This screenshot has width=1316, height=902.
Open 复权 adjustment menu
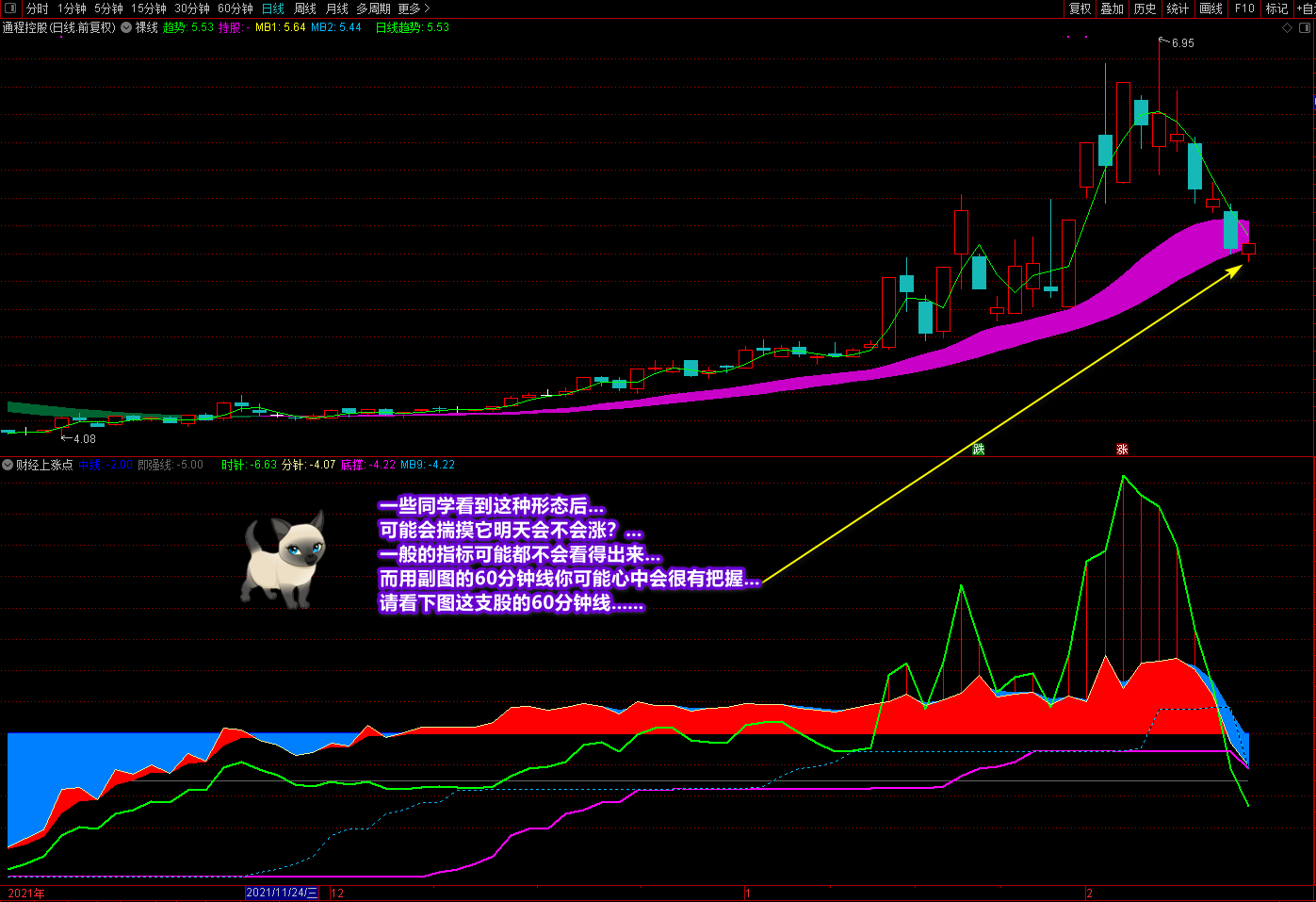(1080, 8)
